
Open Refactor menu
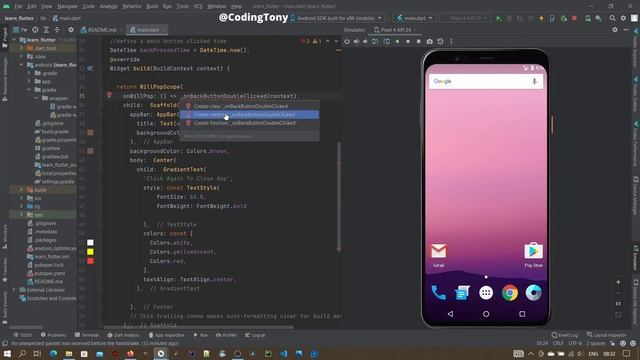[132, 7]
